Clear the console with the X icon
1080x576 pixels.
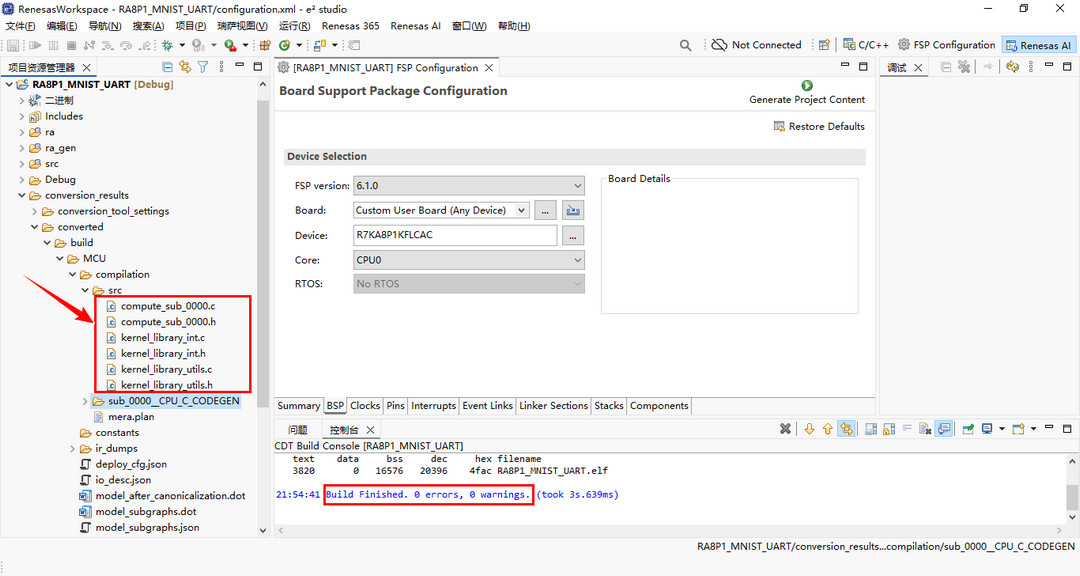(x=785, y=429)
